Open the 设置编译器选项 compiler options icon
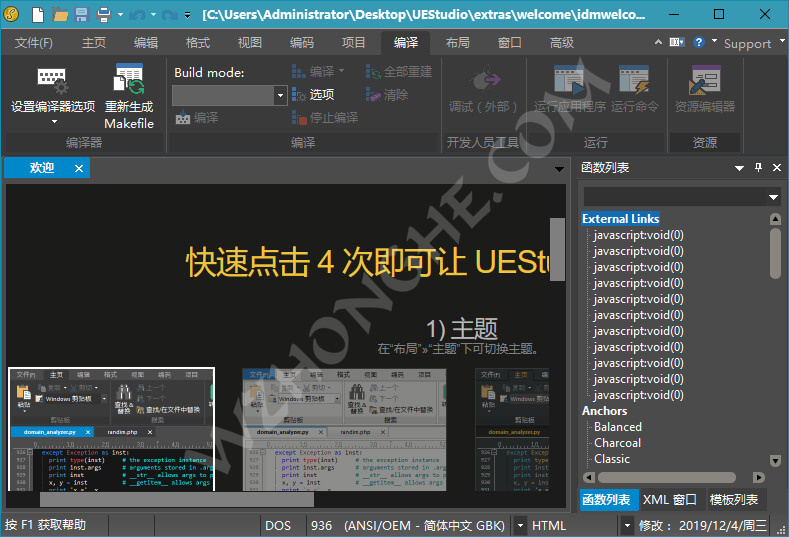The image size is (789, 537). (53, 81)
